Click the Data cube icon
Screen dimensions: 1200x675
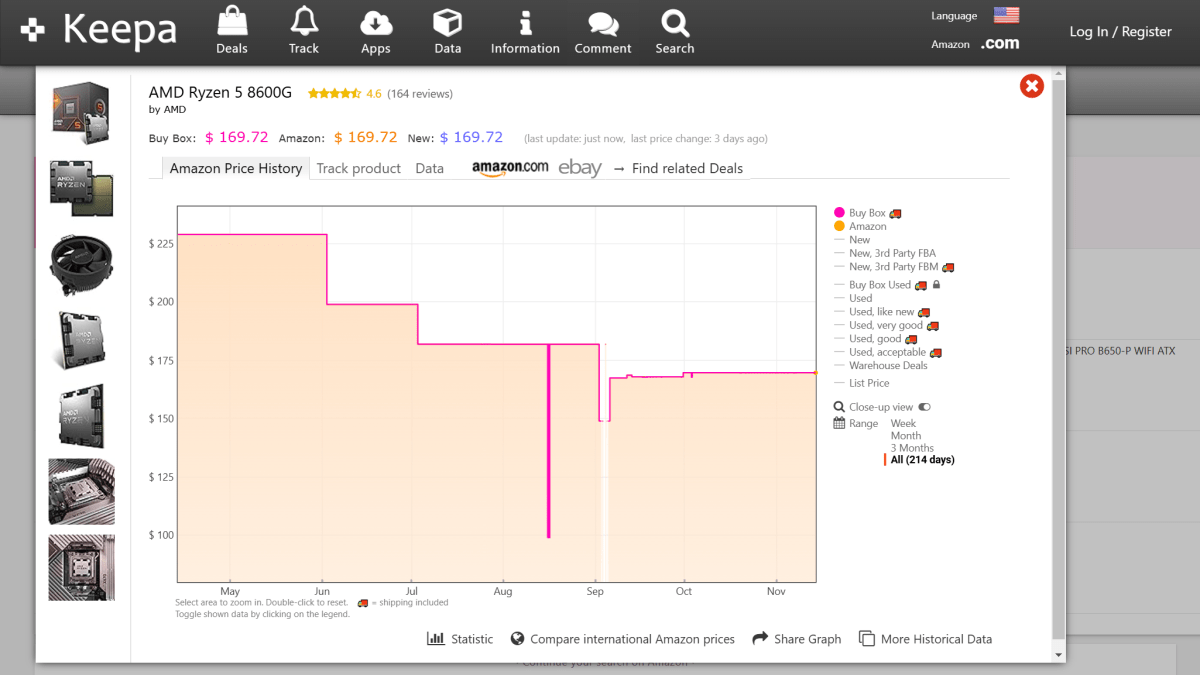447,21
